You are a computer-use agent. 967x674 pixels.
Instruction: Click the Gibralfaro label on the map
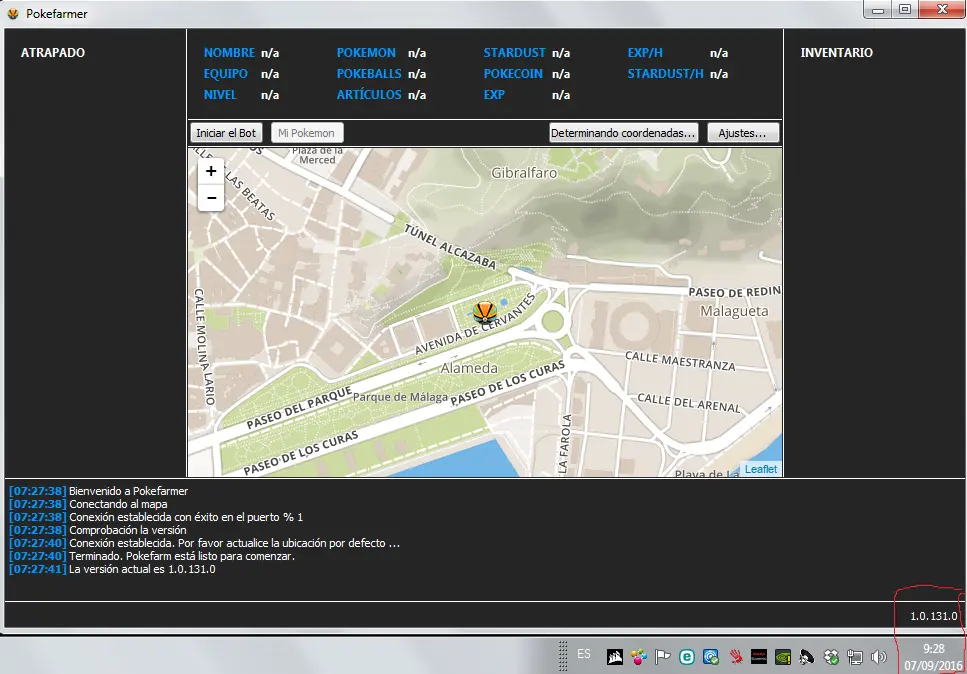[x=524, y=173]
